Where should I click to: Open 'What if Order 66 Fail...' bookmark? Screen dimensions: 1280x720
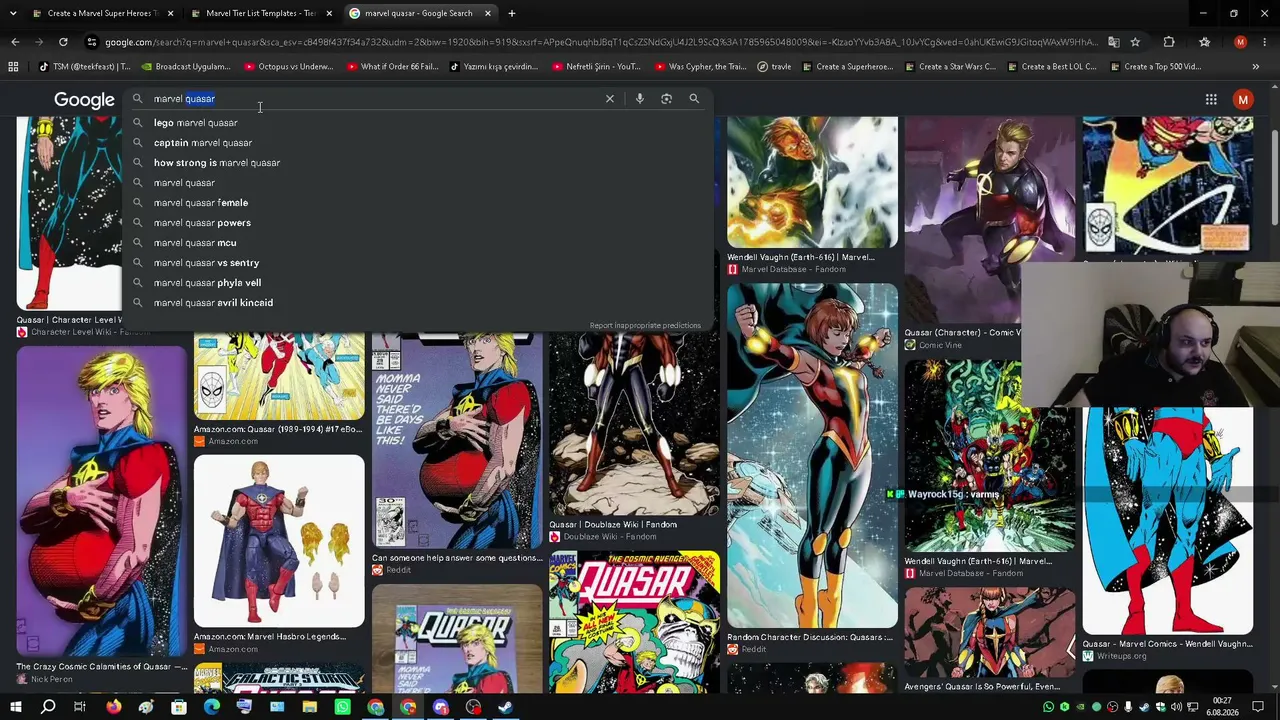pos(392,67)
